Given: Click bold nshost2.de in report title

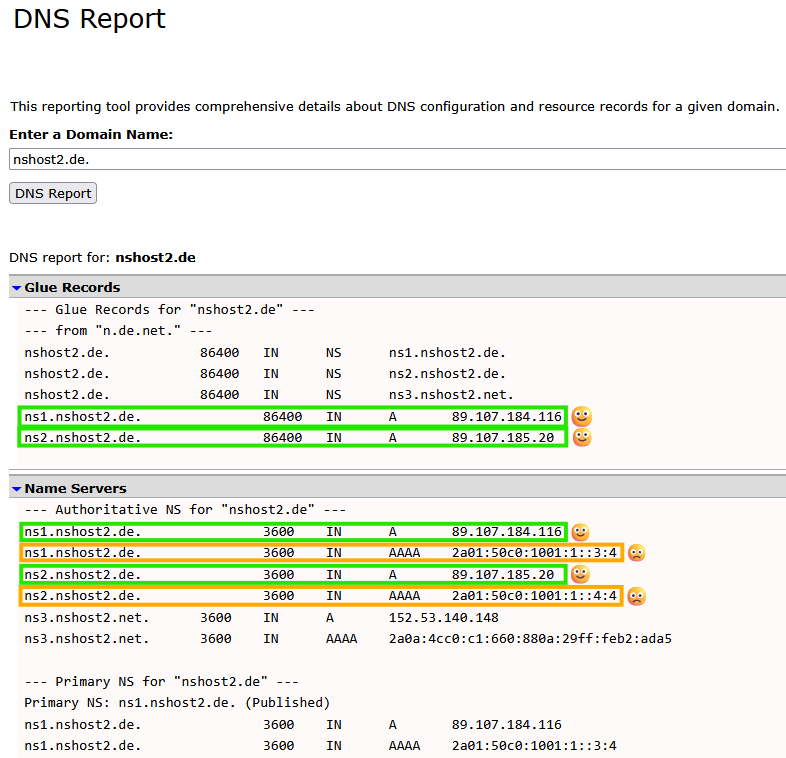Looking at the screenshot, I should [155, 258].
